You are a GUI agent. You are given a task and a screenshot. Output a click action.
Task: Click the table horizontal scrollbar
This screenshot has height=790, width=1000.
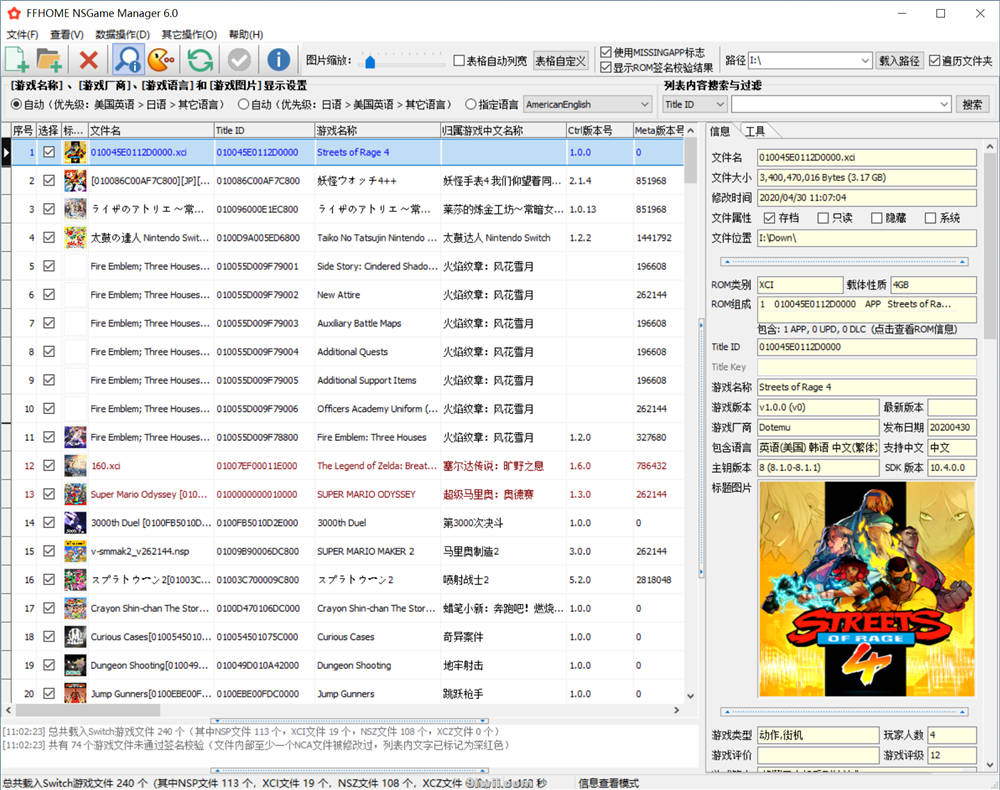point(88,710)
